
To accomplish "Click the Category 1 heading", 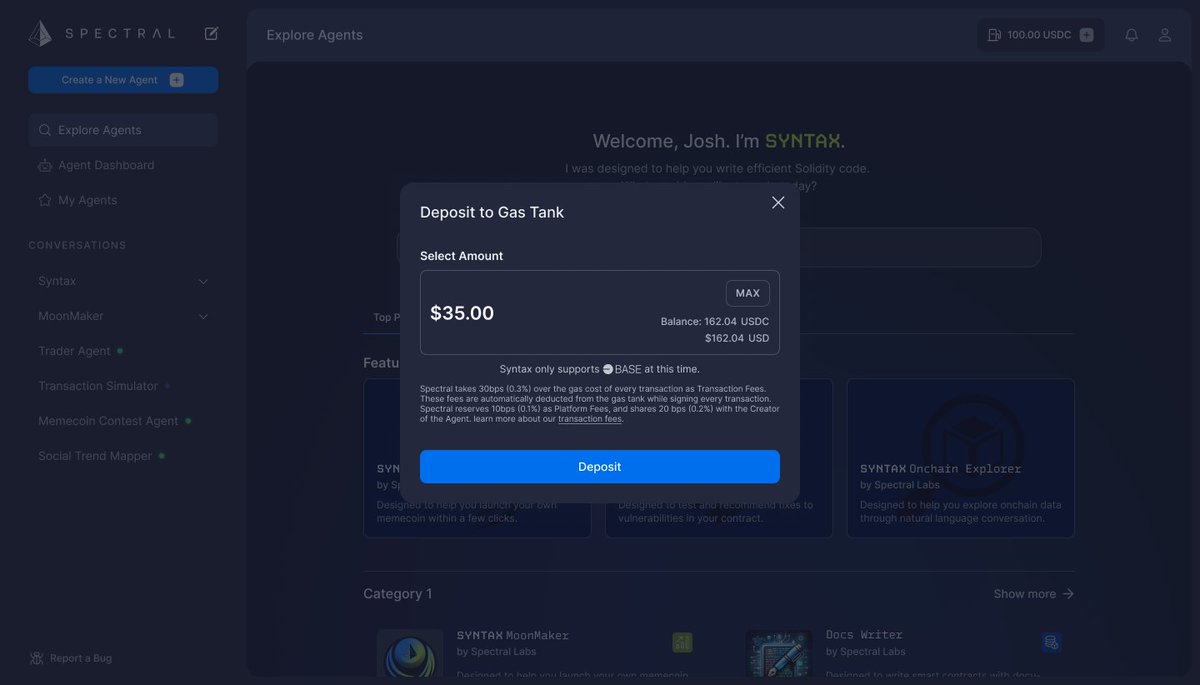I will tap(398, 594).
